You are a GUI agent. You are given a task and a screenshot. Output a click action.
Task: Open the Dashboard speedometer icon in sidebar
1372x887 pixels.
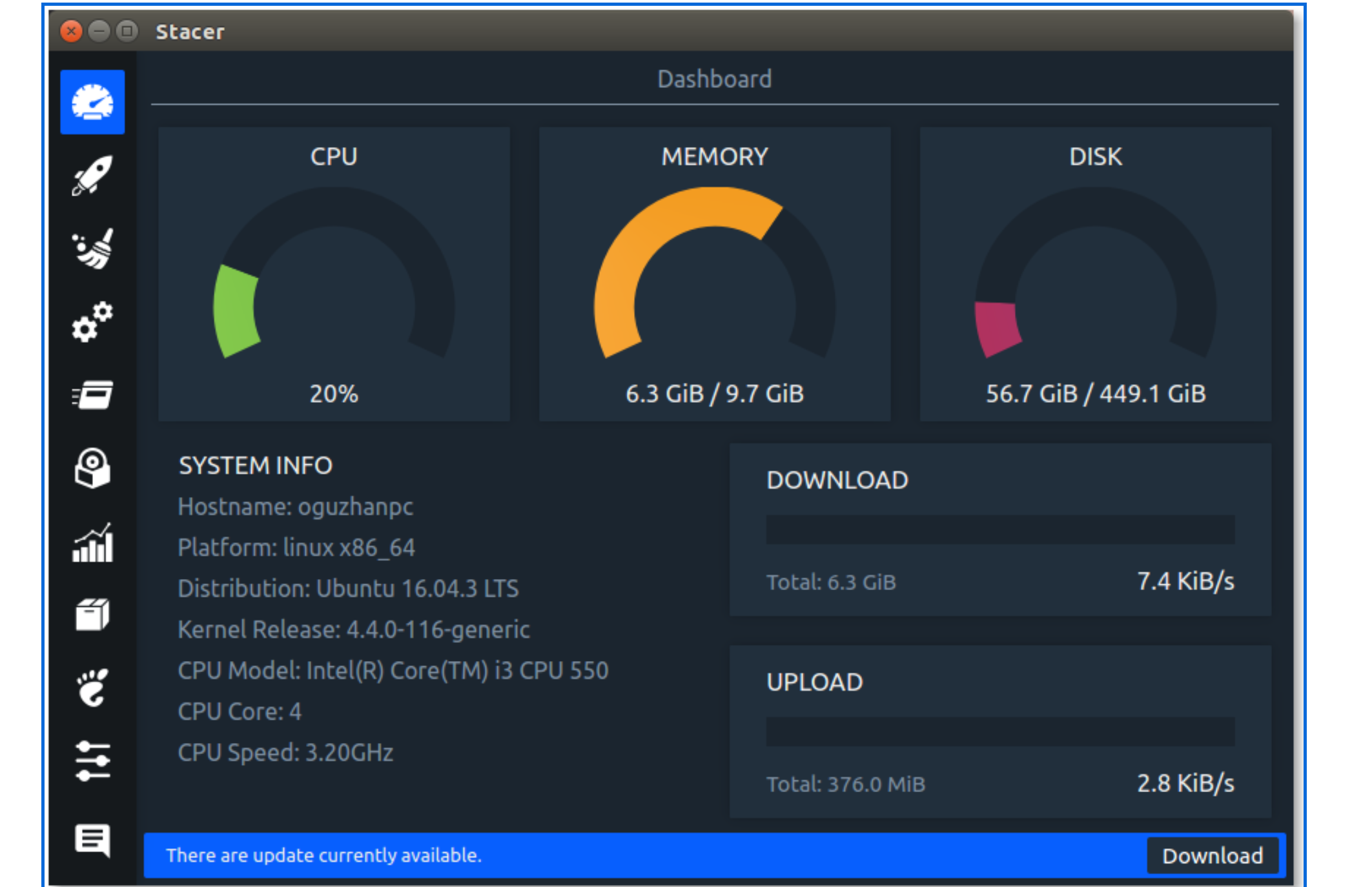pos(92,102)
